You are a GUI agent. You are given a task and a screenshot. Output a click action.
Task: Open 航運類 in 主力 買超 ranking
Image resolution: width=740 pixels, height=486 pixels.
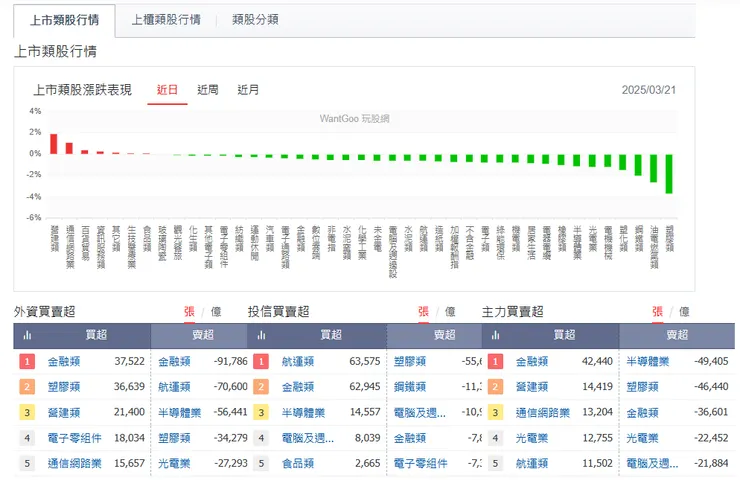[x=532, y=463]
